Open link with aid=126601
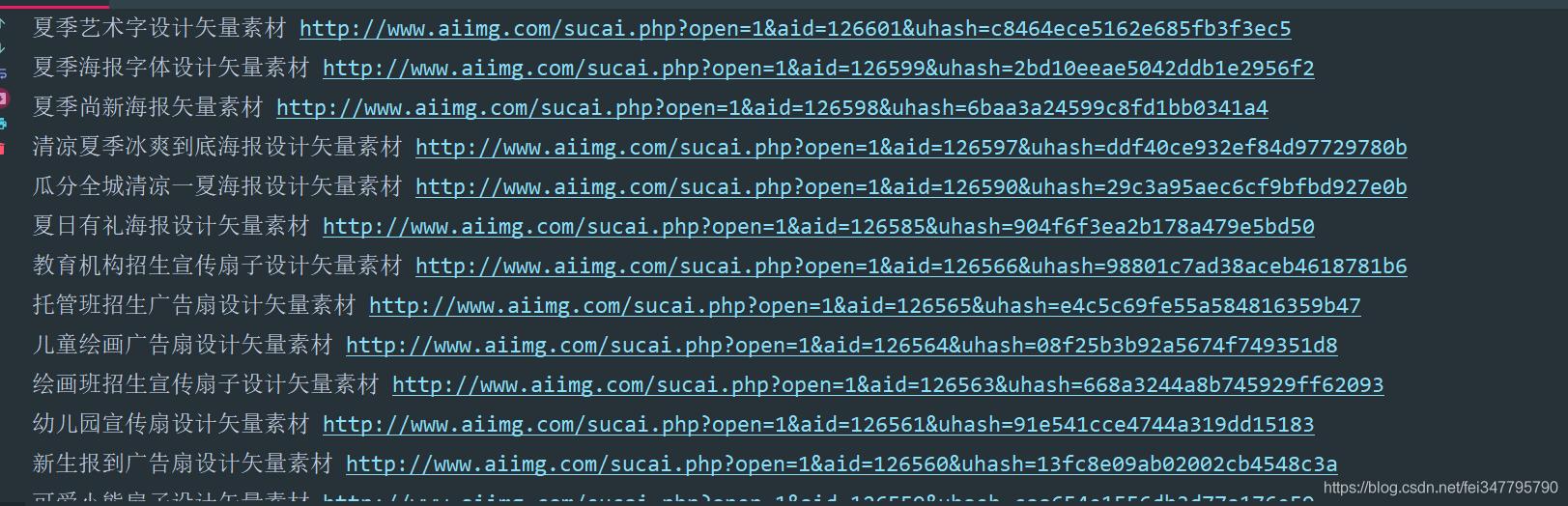1568x506 pixels. click(x=795, y=29)
